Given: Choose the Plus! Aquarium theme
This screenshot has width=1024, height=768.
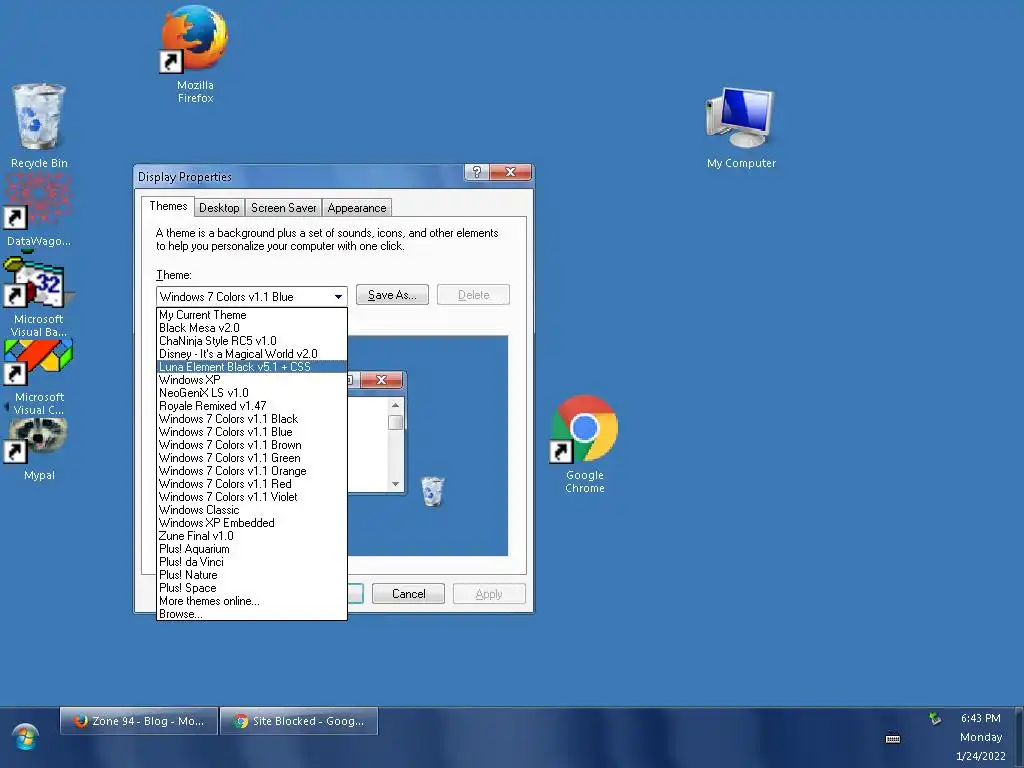Looking at the screenshot, I should pyautogui.click(x=251, y=549).
